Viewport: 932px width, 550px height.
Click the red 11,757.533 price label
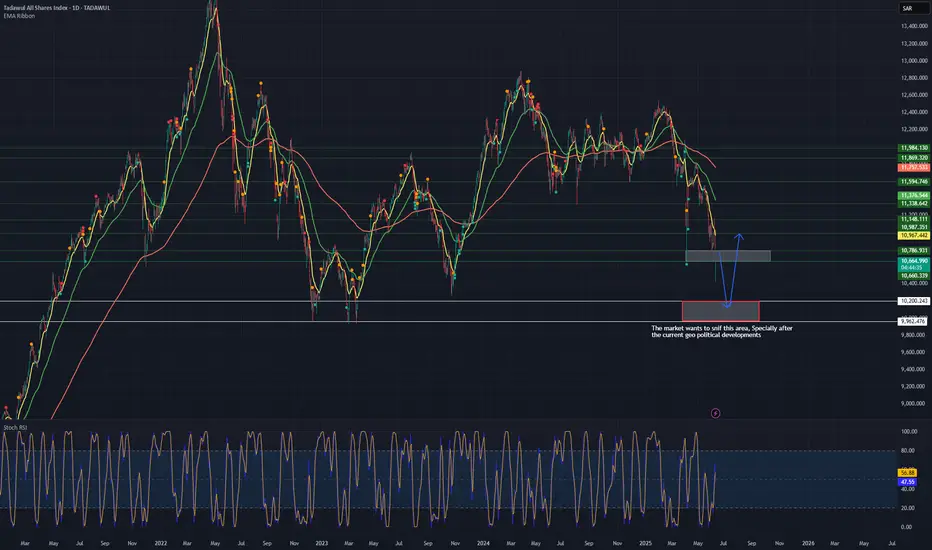914,168
